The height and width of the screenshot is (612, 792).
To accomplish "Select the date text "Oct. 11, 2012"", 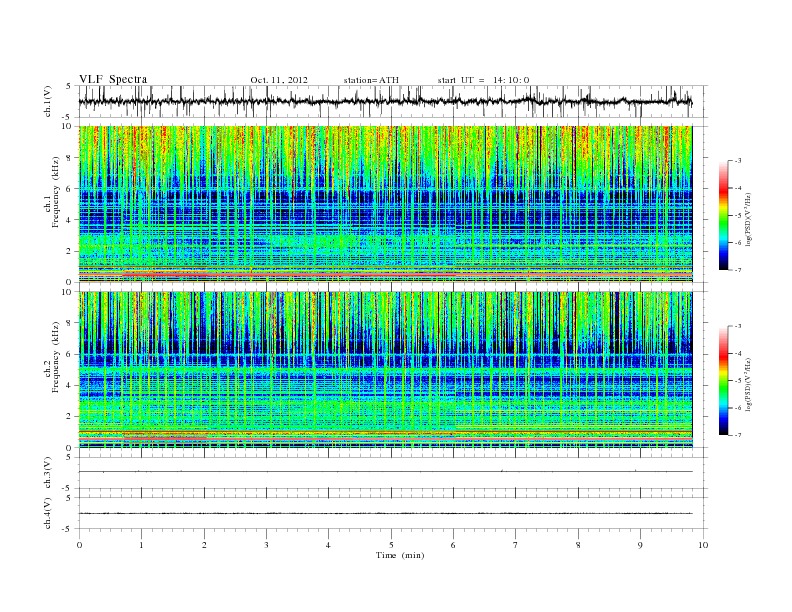I will tap(279, 80).
